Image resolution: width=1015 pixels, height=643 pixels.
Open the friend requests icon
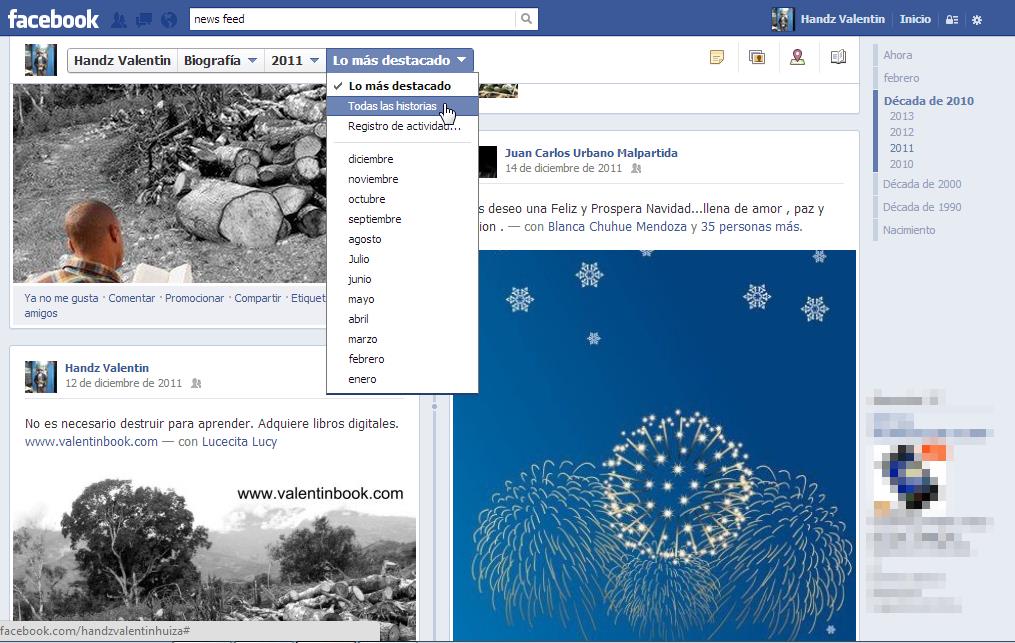[x=120, y=19]
